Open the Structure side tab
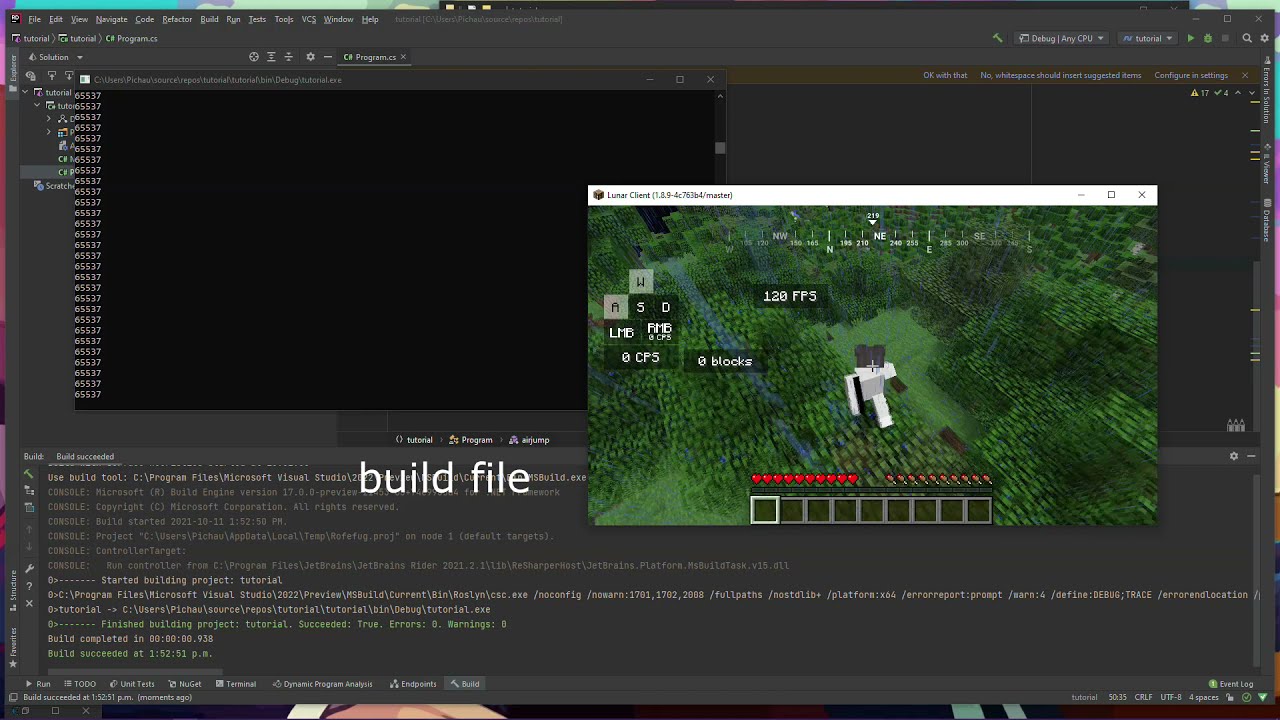Screen dimensions: 1280x720 click(x=13, y=589)
